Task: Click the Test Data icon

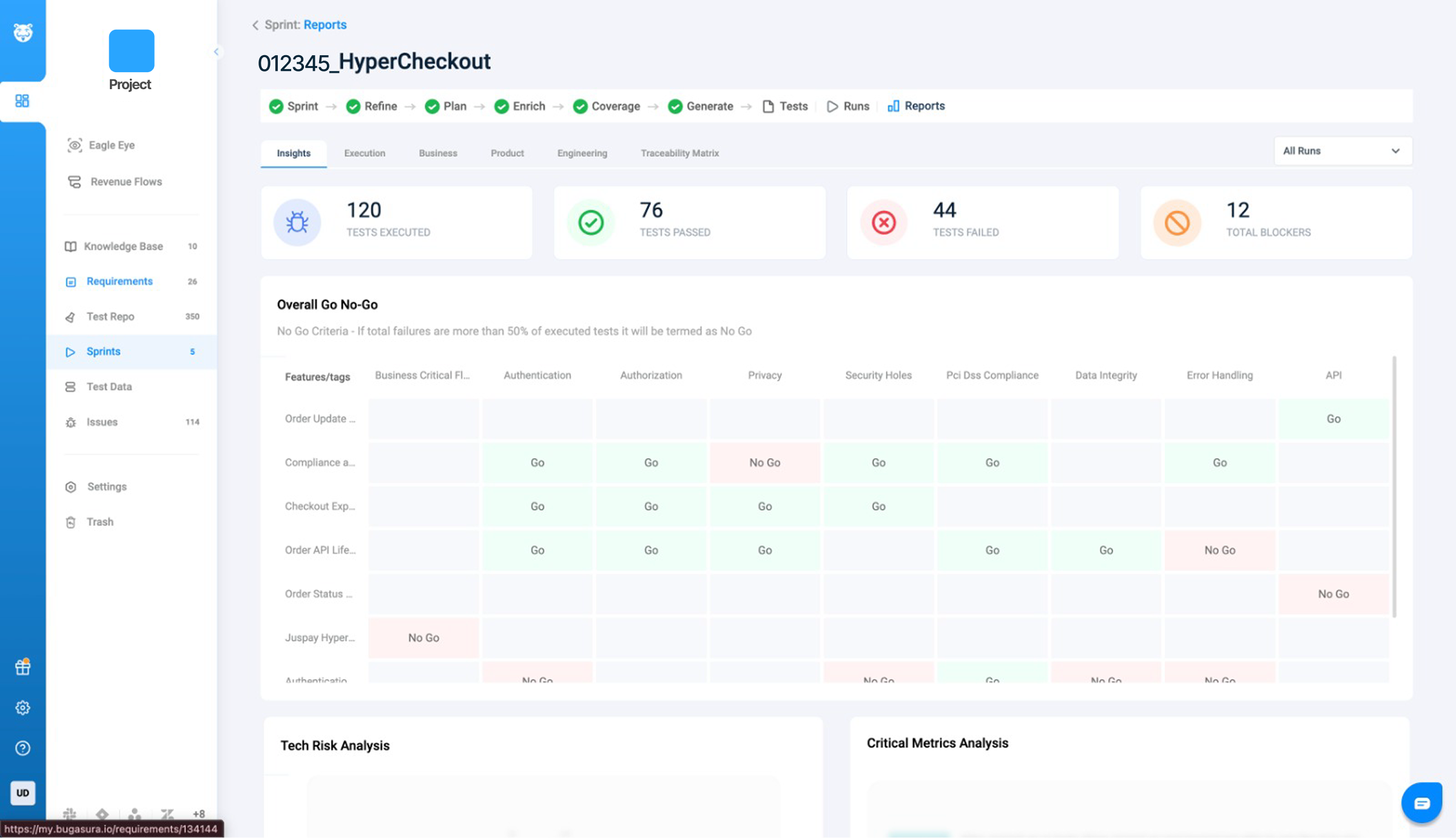Action: [x=70, y=387]
